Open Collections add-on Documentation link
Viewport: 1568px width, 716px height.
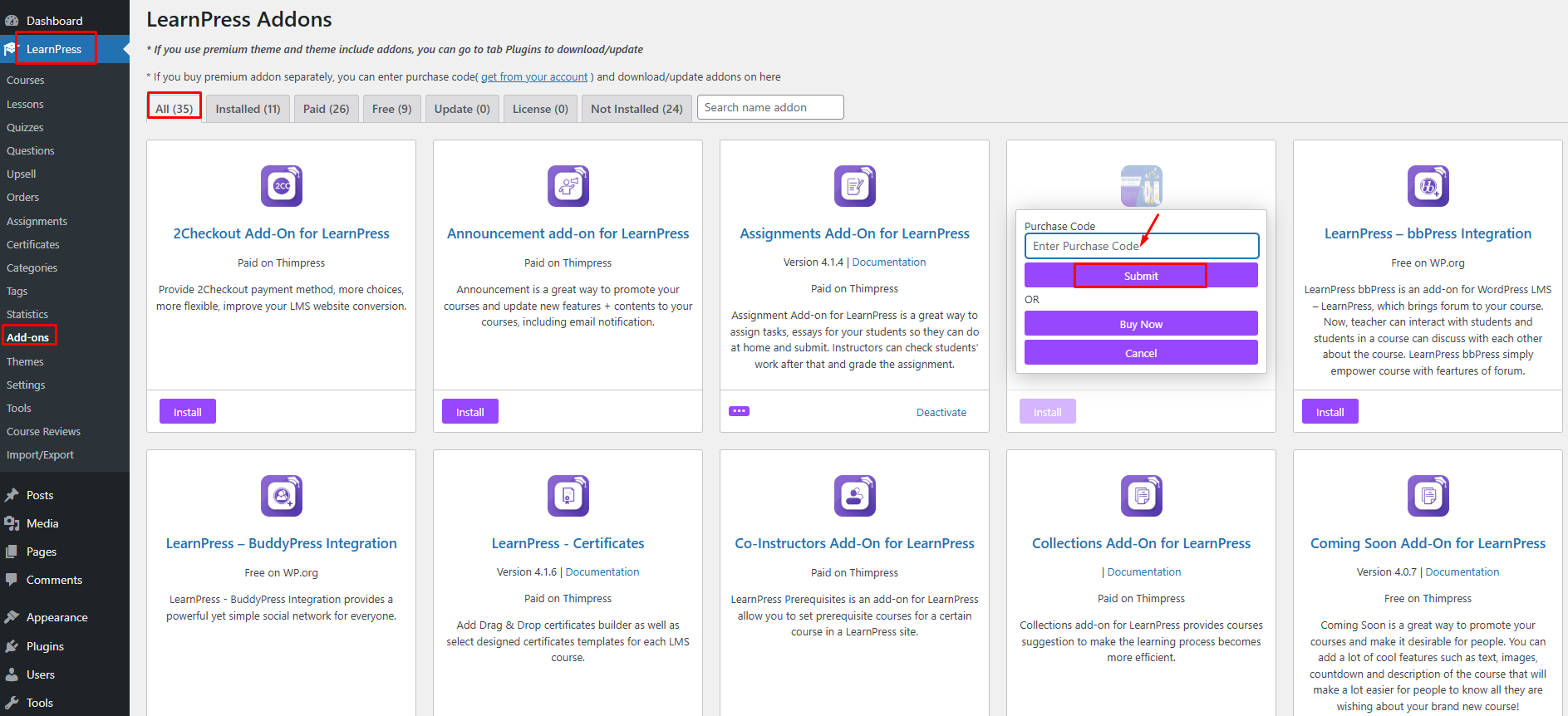tap(1144, 571)
